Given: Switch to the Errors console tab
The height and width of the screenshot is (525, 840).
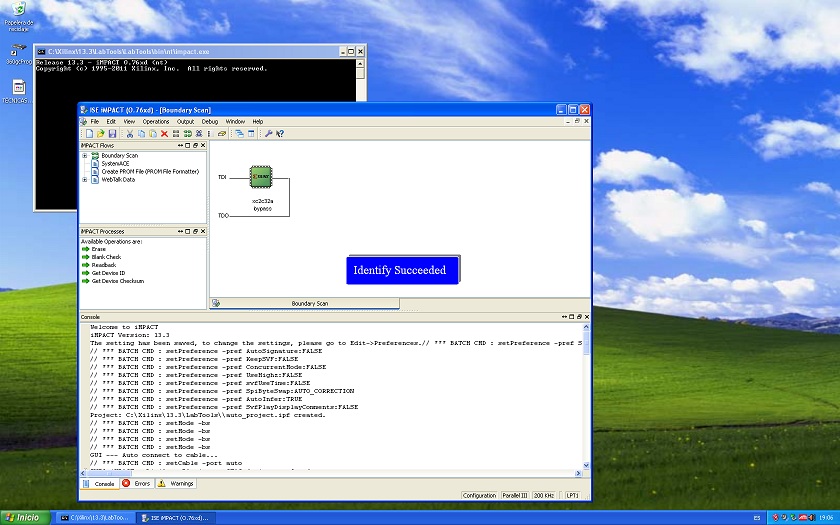Looking at the screenshot, I should pos(138,483).
